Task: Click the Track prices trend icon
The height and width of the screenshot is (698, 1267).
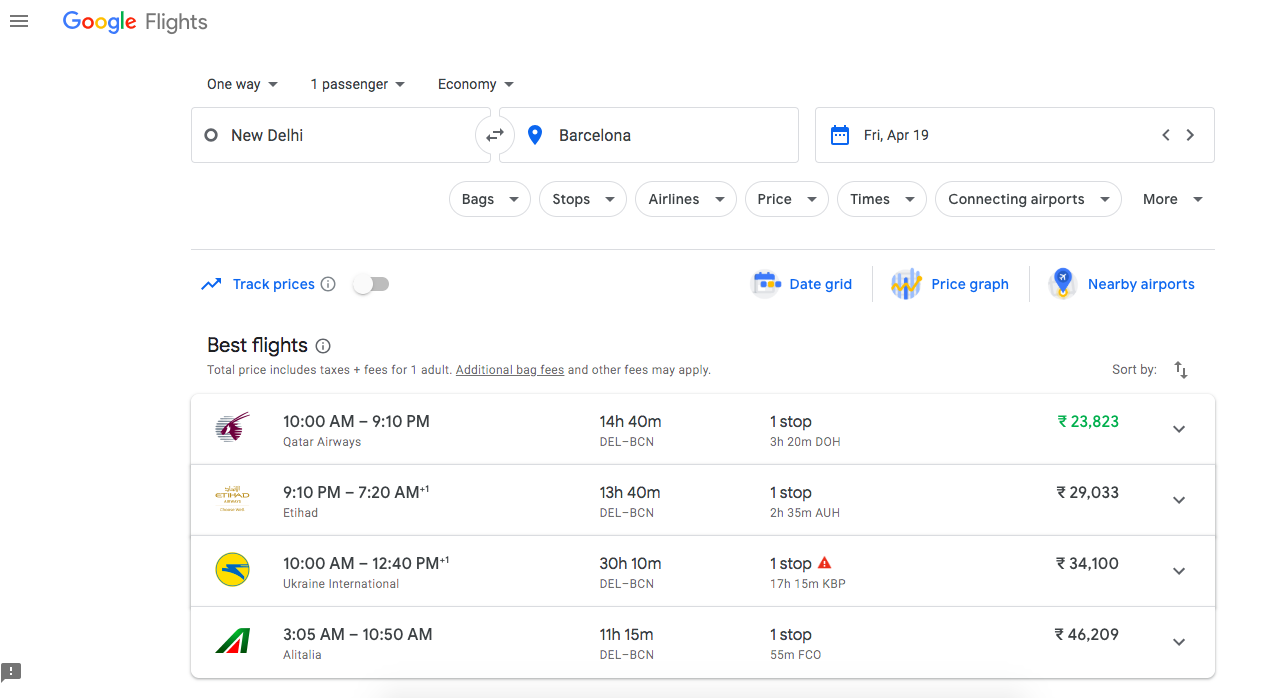Action: pyautogui.click(x=211, y=284)
